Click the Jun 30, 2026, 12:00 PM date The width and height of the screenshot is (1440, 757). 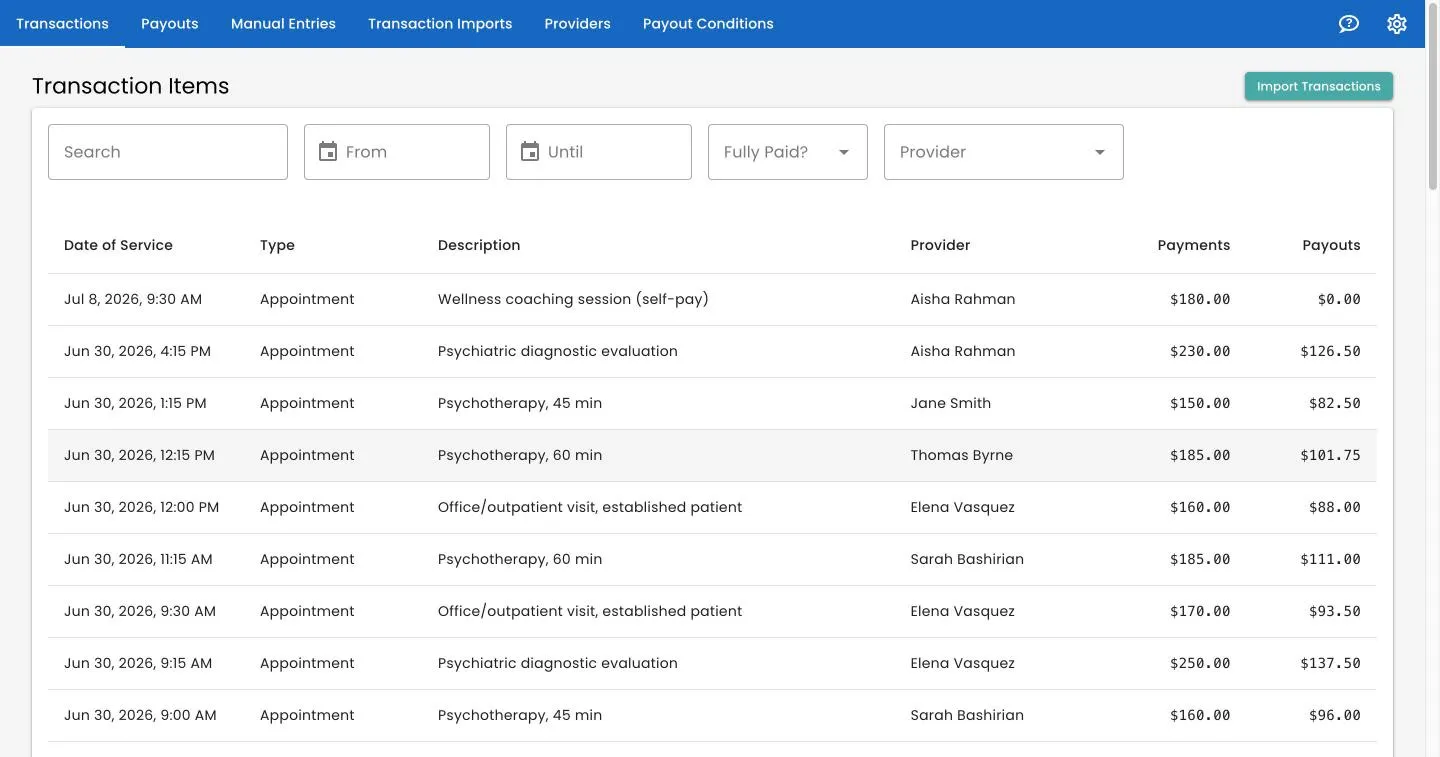click(141, 507)
